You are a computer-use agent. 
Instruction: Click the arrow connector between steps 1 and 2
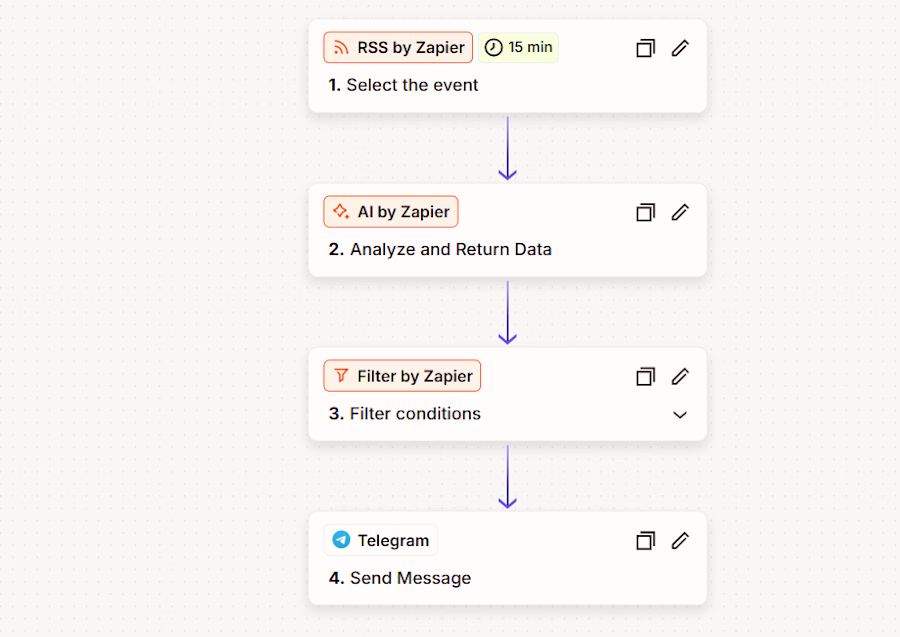[508, 148]
